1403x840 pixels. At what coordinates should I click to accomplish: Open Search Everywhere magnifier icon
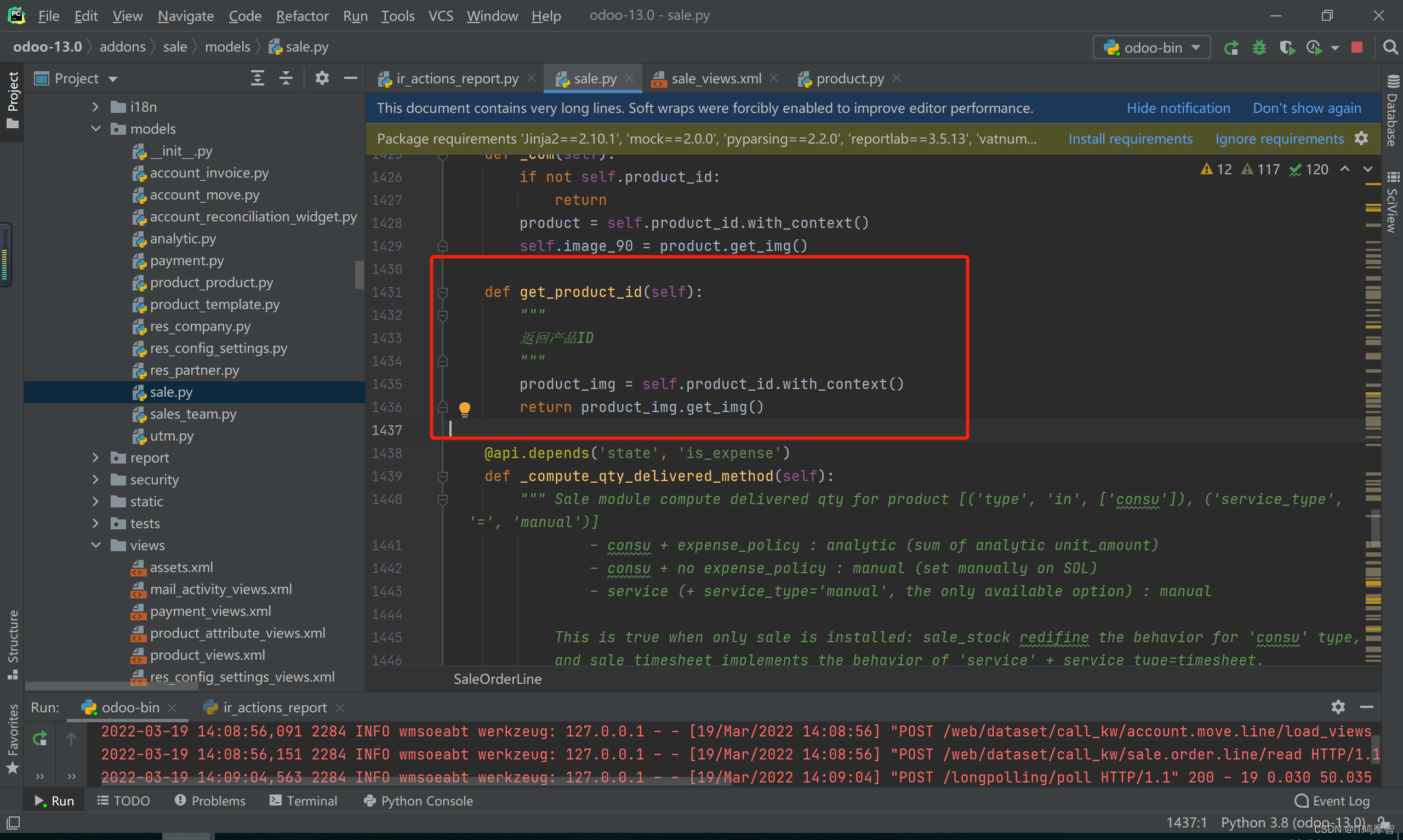click(1389, 48)
